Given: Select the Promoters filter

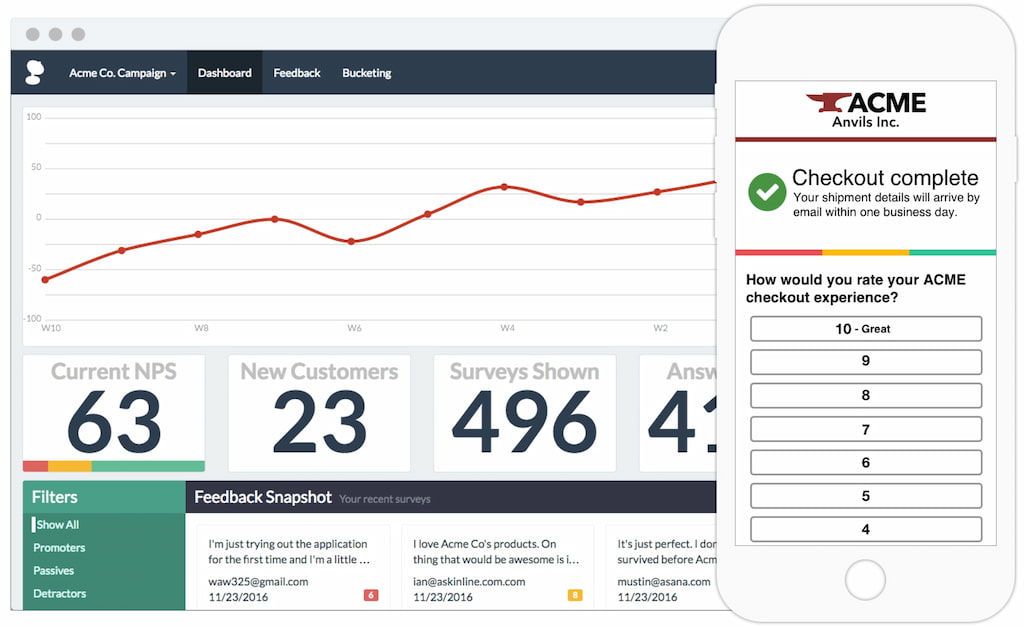Looking at the screenshot, I should 59,547.
